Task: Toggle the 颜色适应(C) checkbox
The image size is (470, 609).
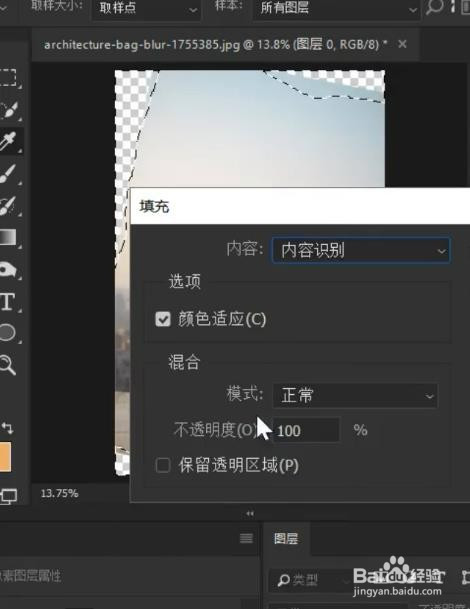Action: click(x=163, y=319)
